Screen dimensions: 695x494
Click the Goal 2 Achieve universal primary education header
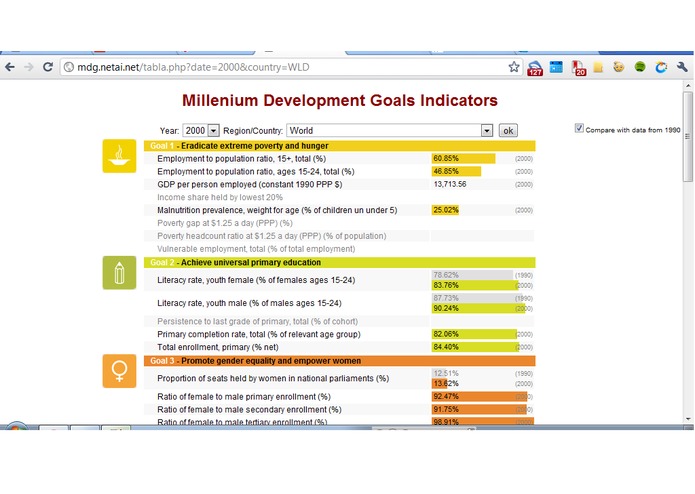340,262
